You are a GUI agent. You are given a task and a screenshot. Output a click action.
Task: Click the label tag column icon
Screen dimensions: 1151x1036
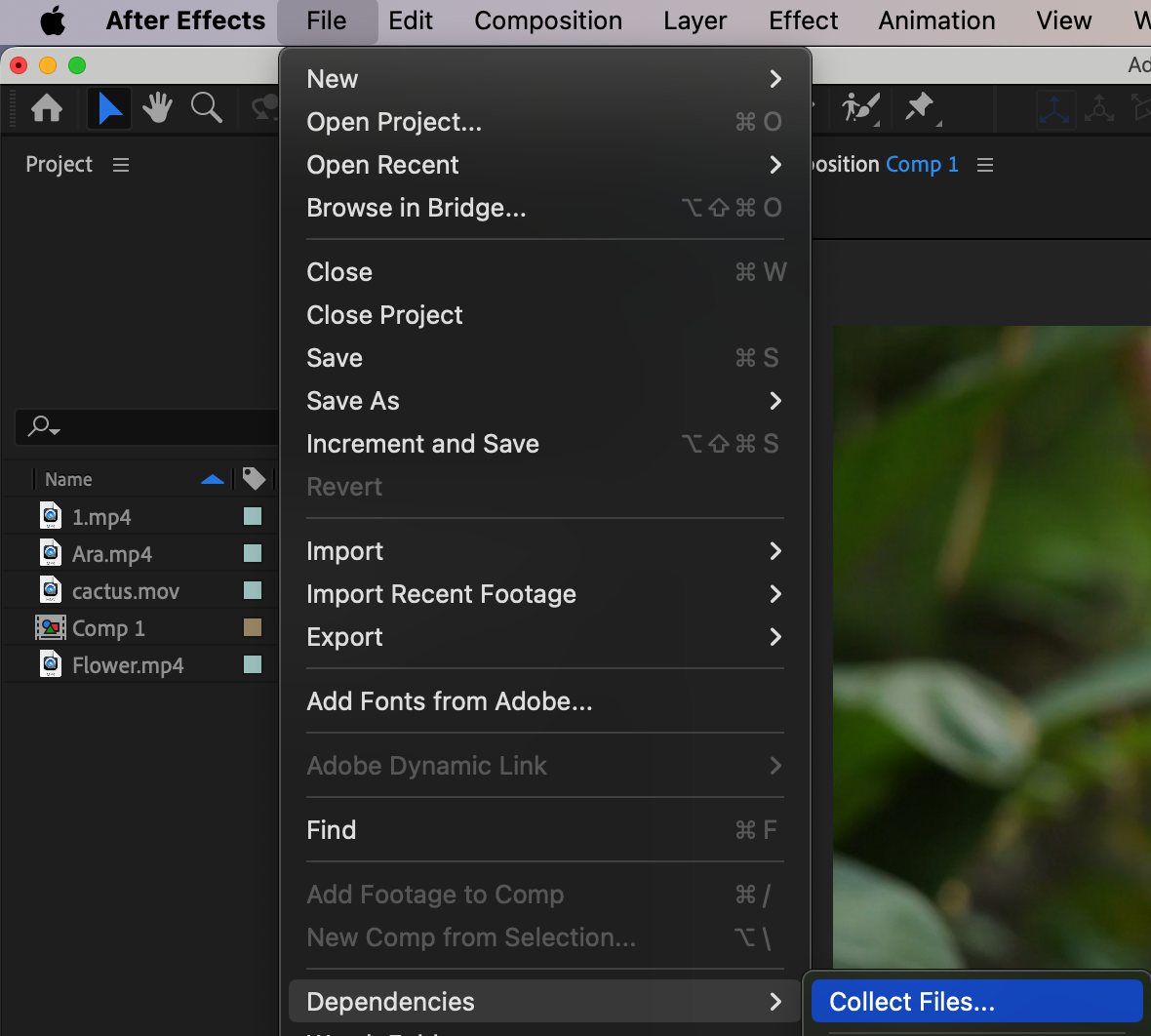pyautogui.click(x=254, y=479)
